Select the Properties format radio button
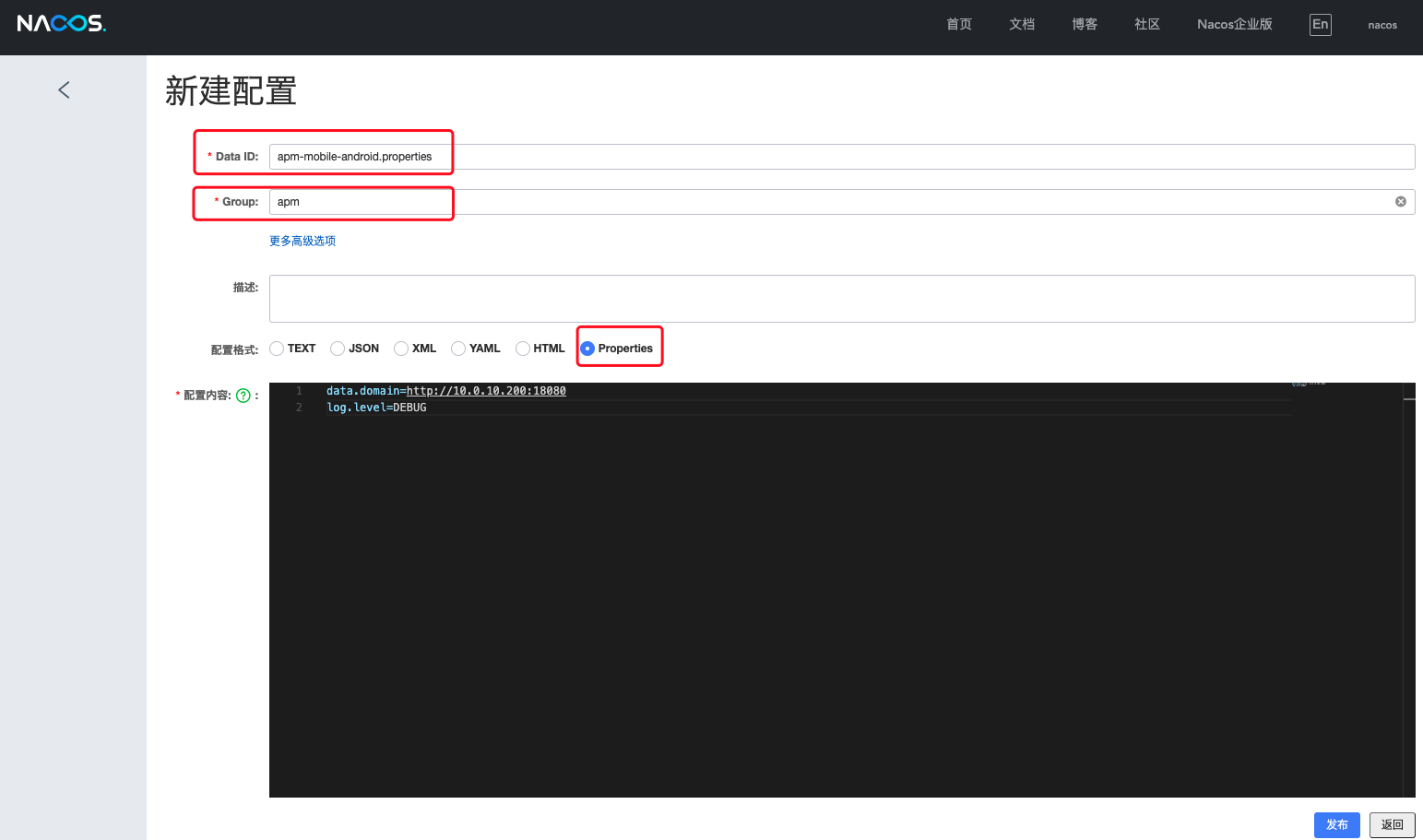Image resolution: width=1423 pixels, height=840 pixels. (x=587, y=349)
